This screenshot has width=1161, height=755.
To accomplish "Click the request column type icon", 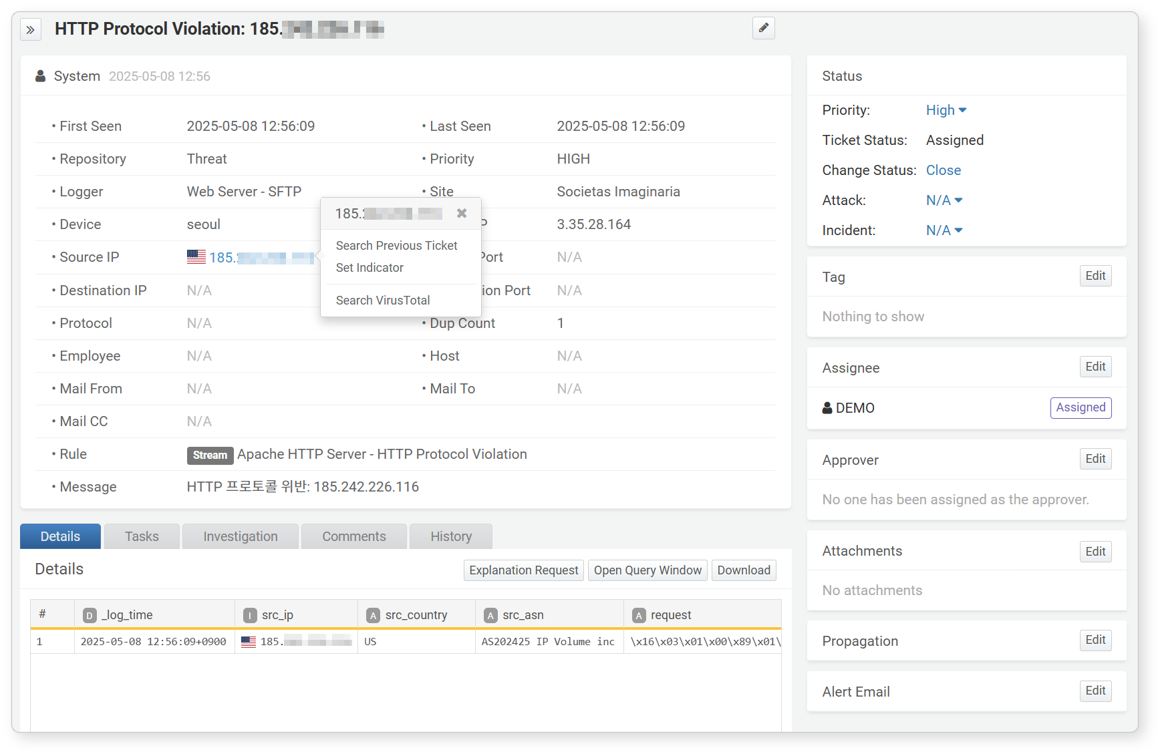I will [638, 615].
